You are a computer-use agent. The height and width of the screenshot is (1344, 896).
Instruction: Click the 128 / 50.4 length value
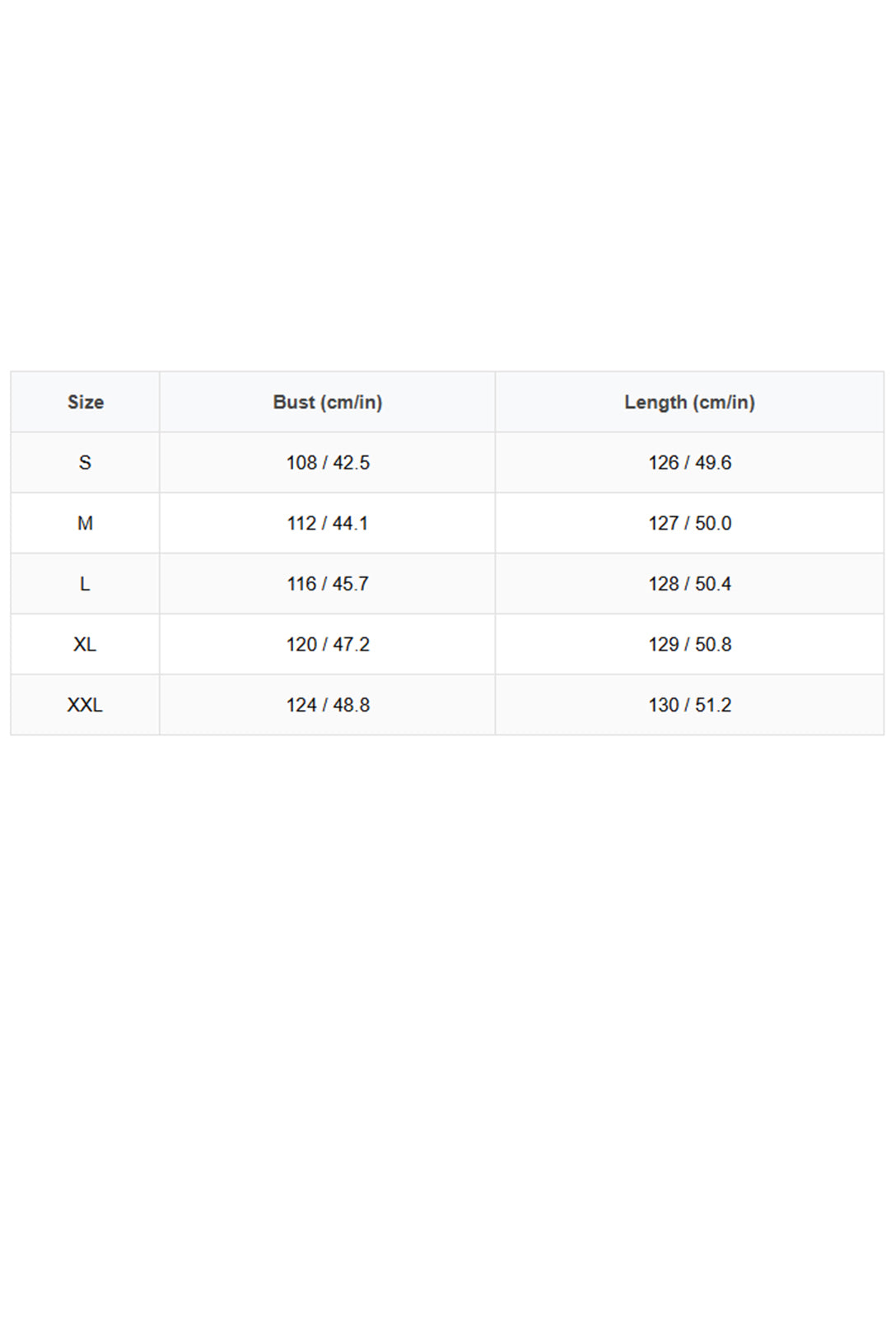click(x=689, y=584)
